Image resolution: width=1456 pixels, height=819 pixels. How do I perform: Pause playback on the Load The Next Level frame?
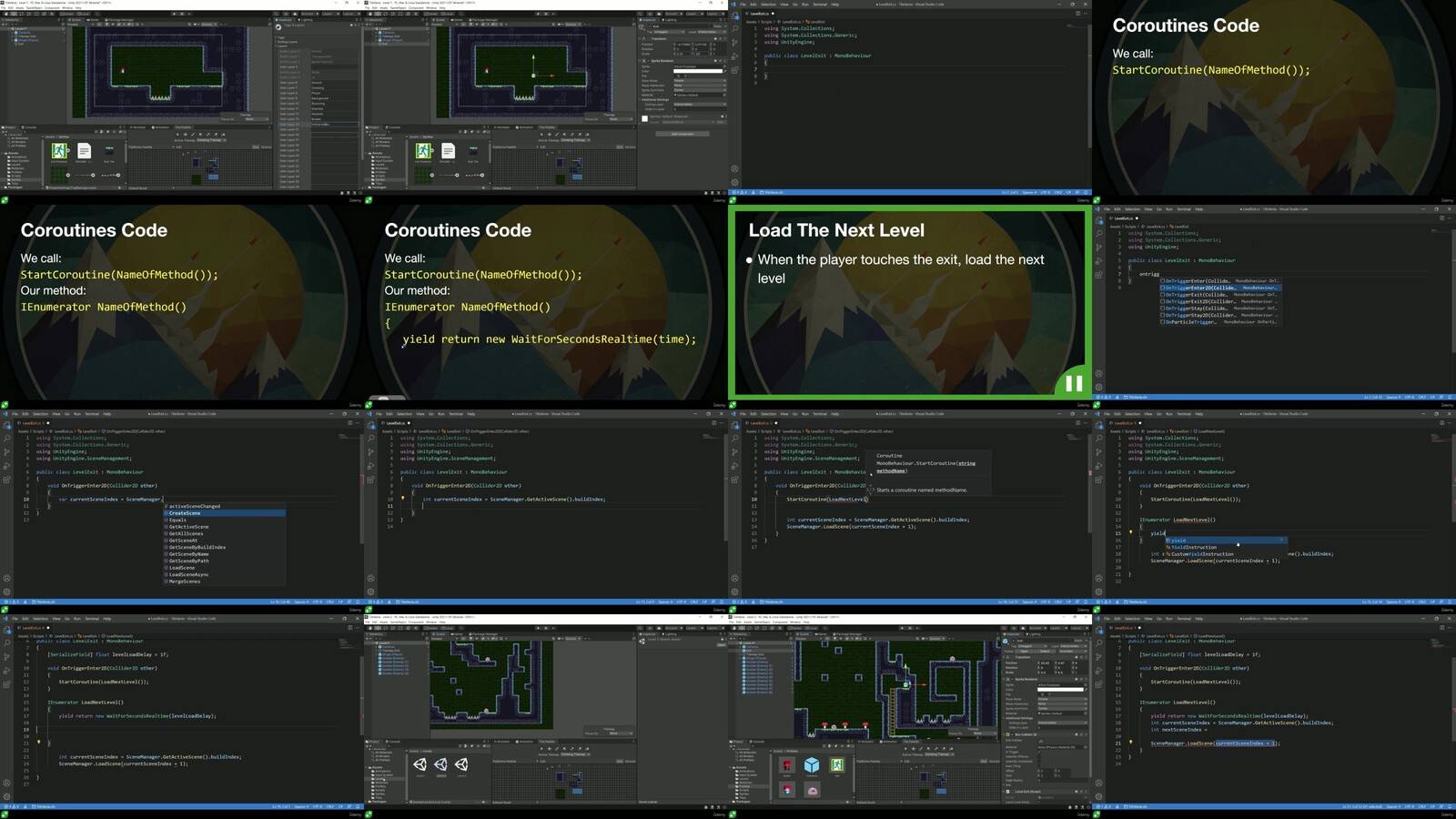coord(1074,384)
